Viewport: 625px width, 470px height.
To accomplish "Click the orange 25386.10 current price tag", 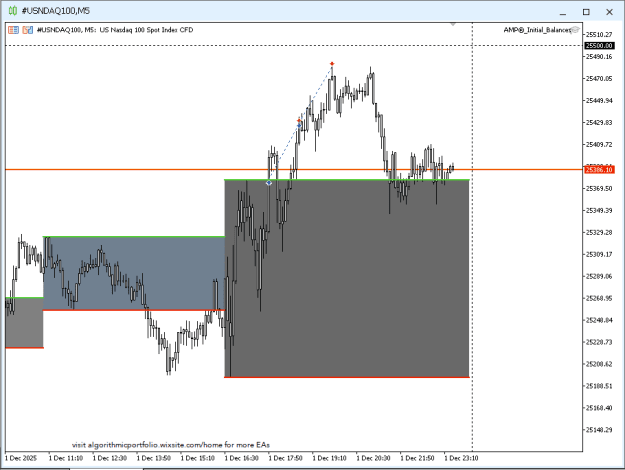I will pos(599,170).
